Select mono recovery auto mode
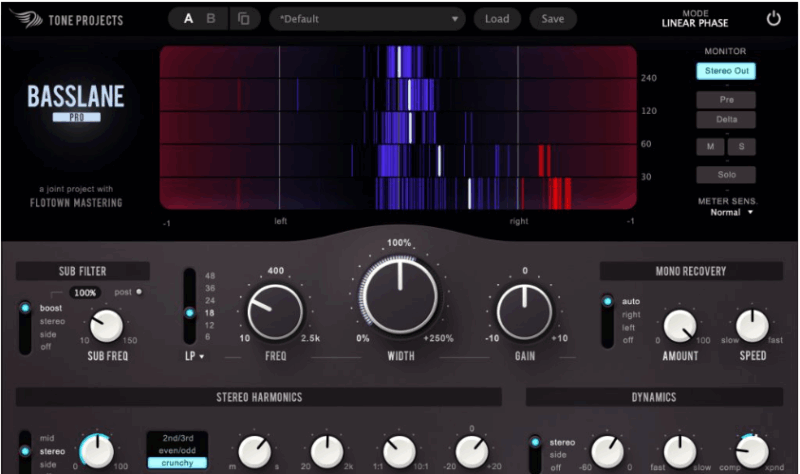 coord(631,302)
